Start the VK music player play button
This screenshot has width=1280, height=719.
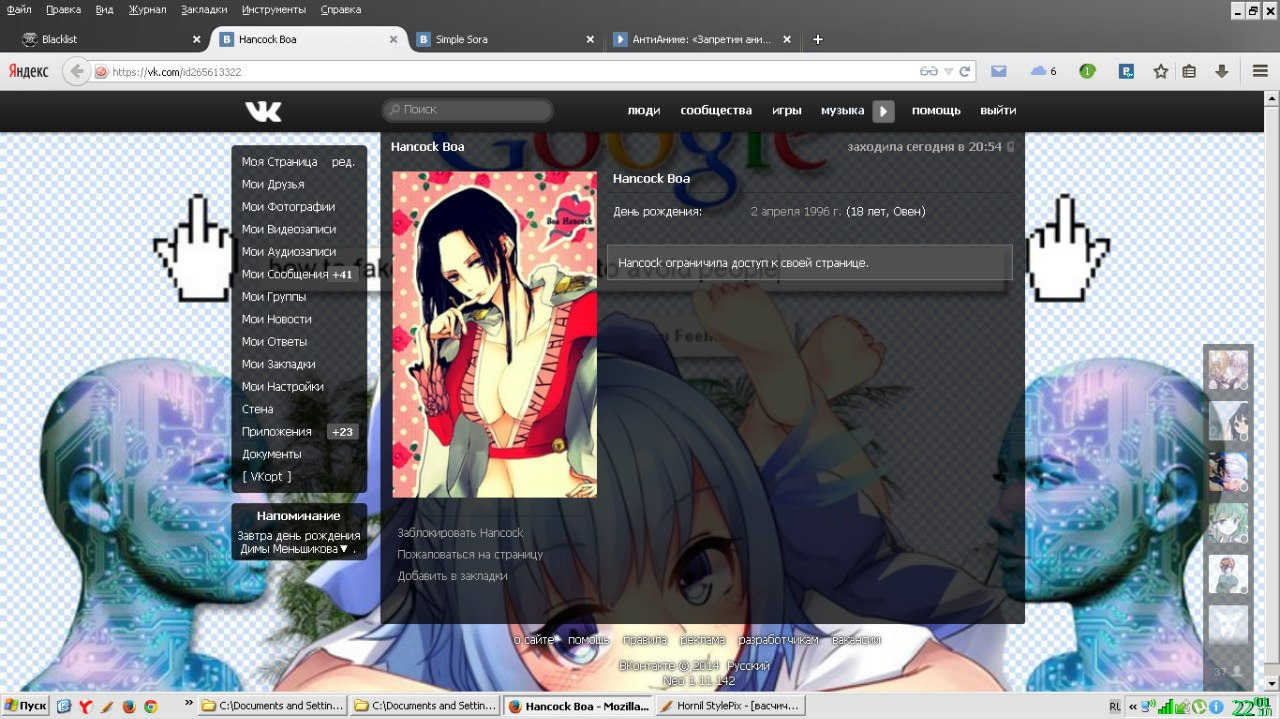coord(883,111)
